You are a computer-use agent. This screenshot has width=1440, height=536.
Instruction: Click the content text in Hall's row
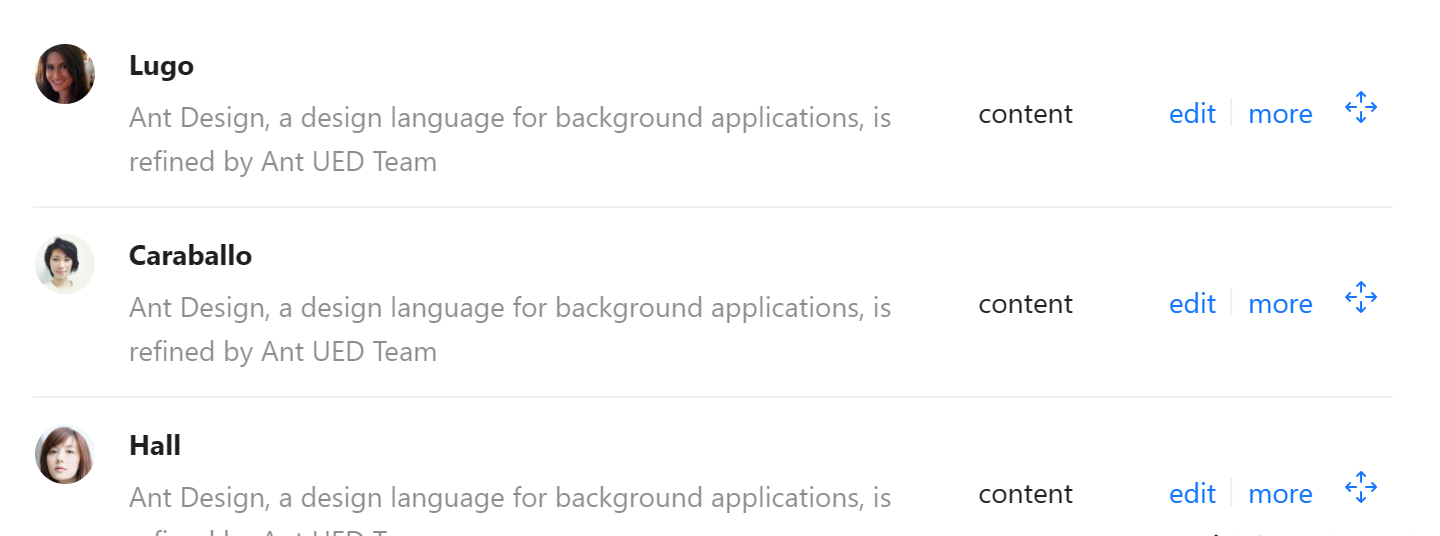coord(1025,494)
